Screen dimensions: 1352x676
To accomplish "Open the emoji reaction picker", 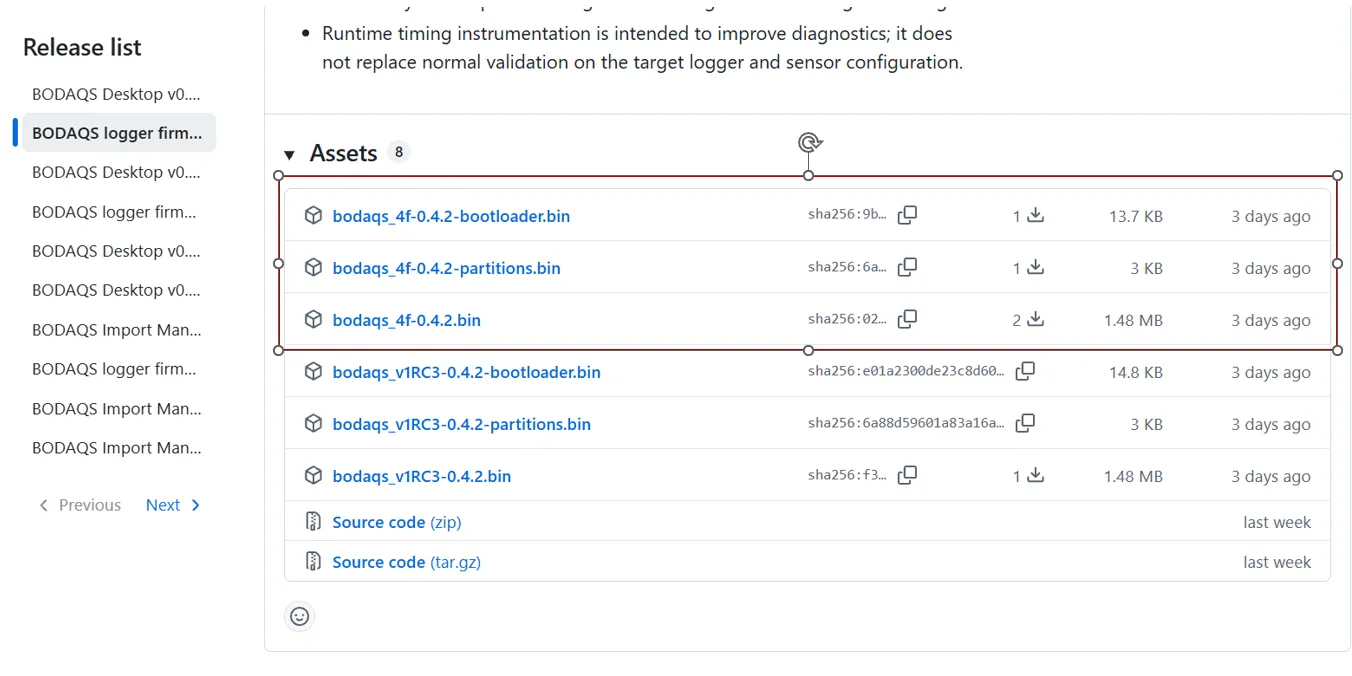I will point(299,616).
